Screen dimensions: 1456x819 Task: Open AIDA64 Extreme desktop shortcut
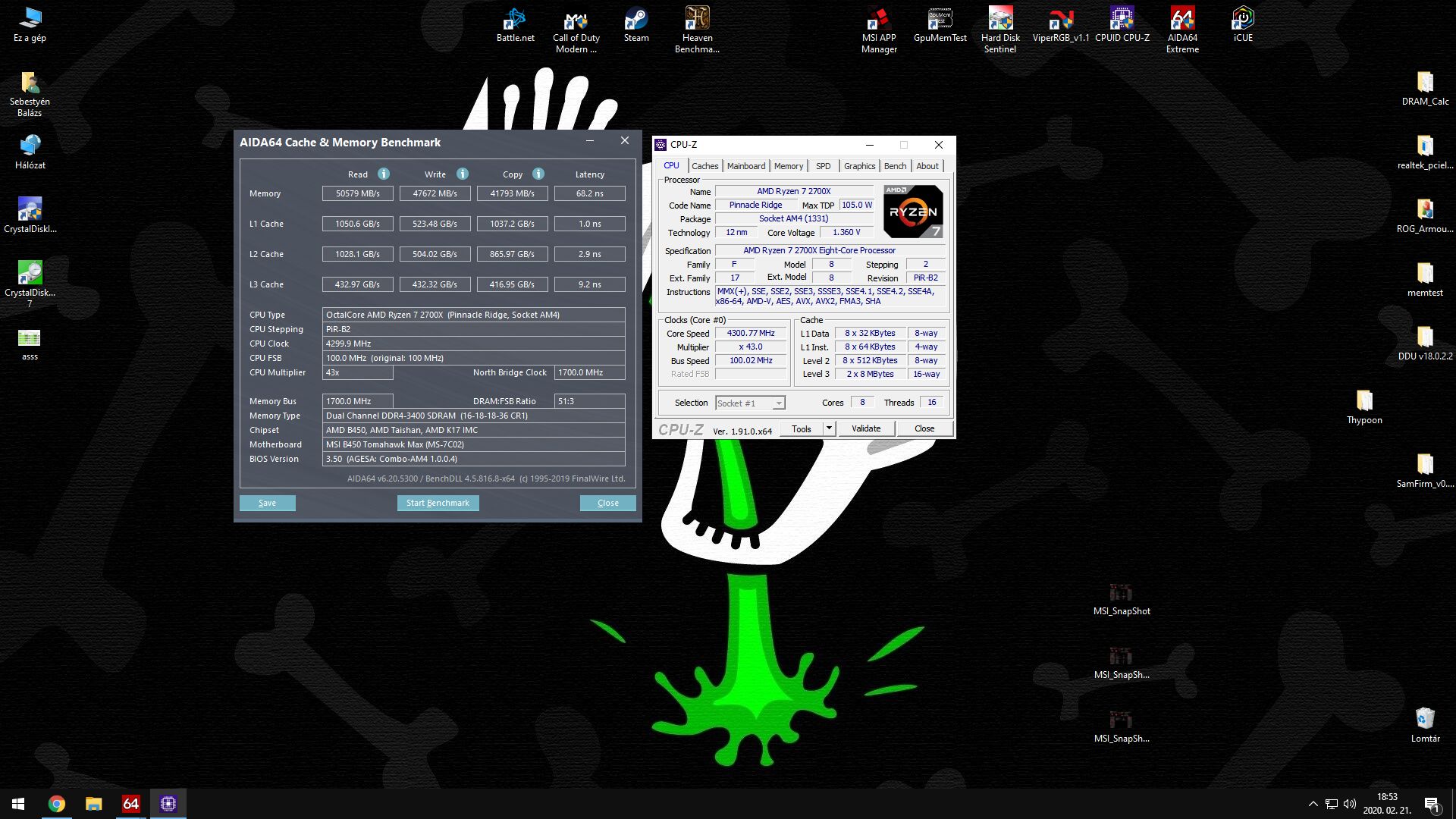[1182, 30]
